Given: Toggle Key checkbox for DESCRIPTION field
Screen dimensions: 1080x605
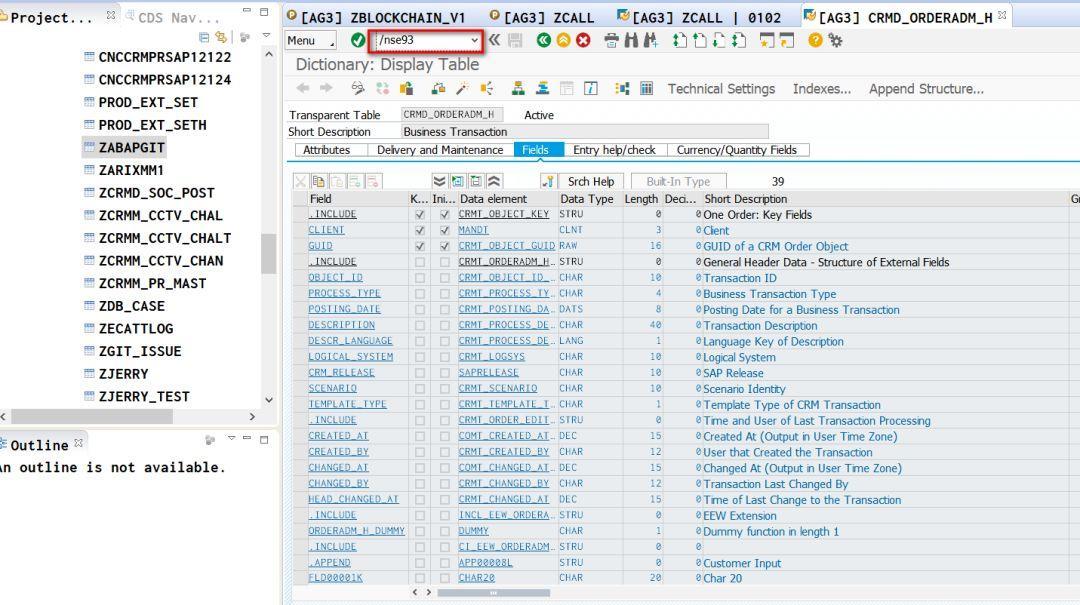Looking at the screenshot, I should pyautogui.click(x=419, y=325).
